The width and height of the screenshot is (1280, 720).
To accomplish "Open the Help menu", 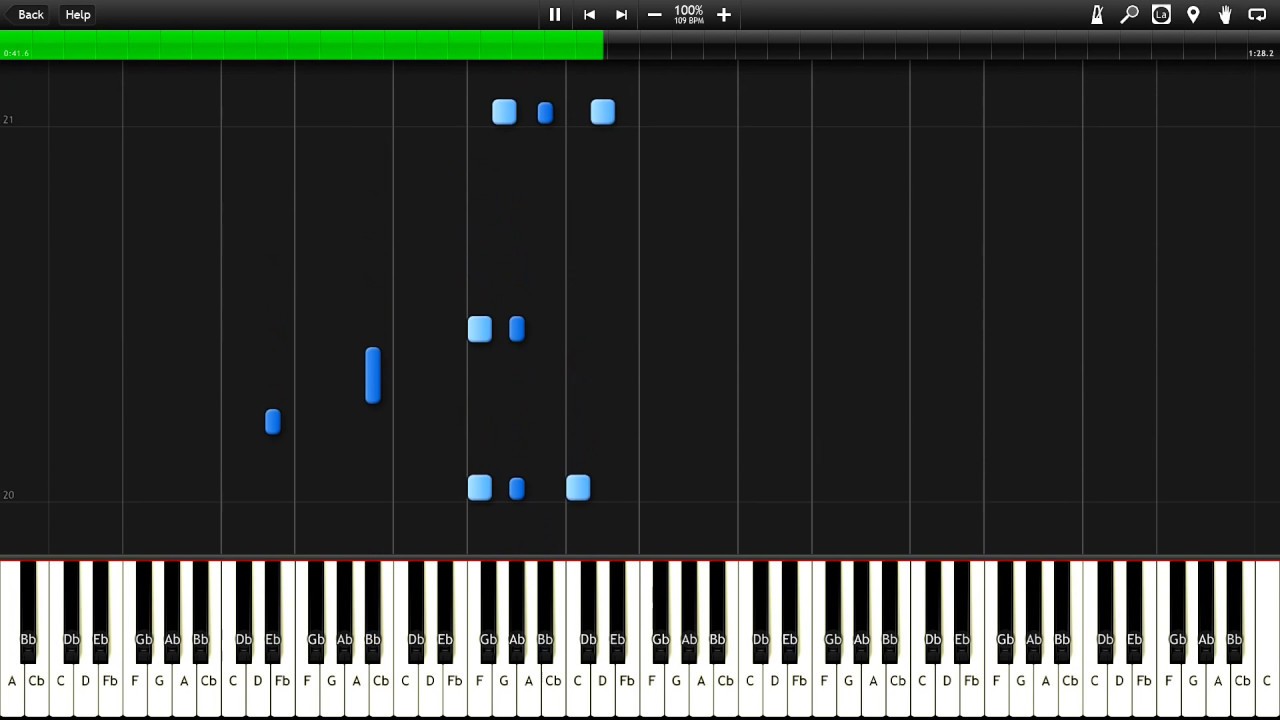I will click(x=78, y=14).
